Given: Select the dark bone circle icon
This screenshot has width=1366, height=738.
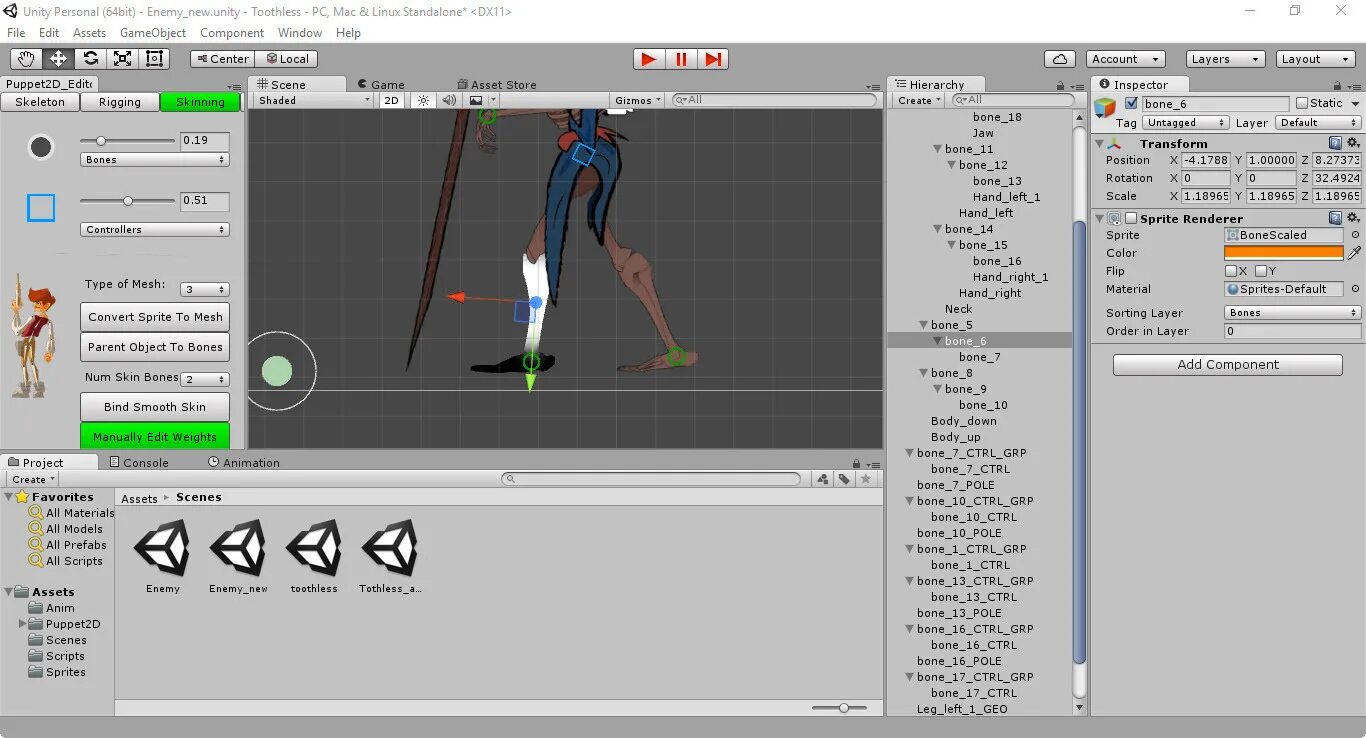Looking at the screenshot, I should click(x=41, y=147).
